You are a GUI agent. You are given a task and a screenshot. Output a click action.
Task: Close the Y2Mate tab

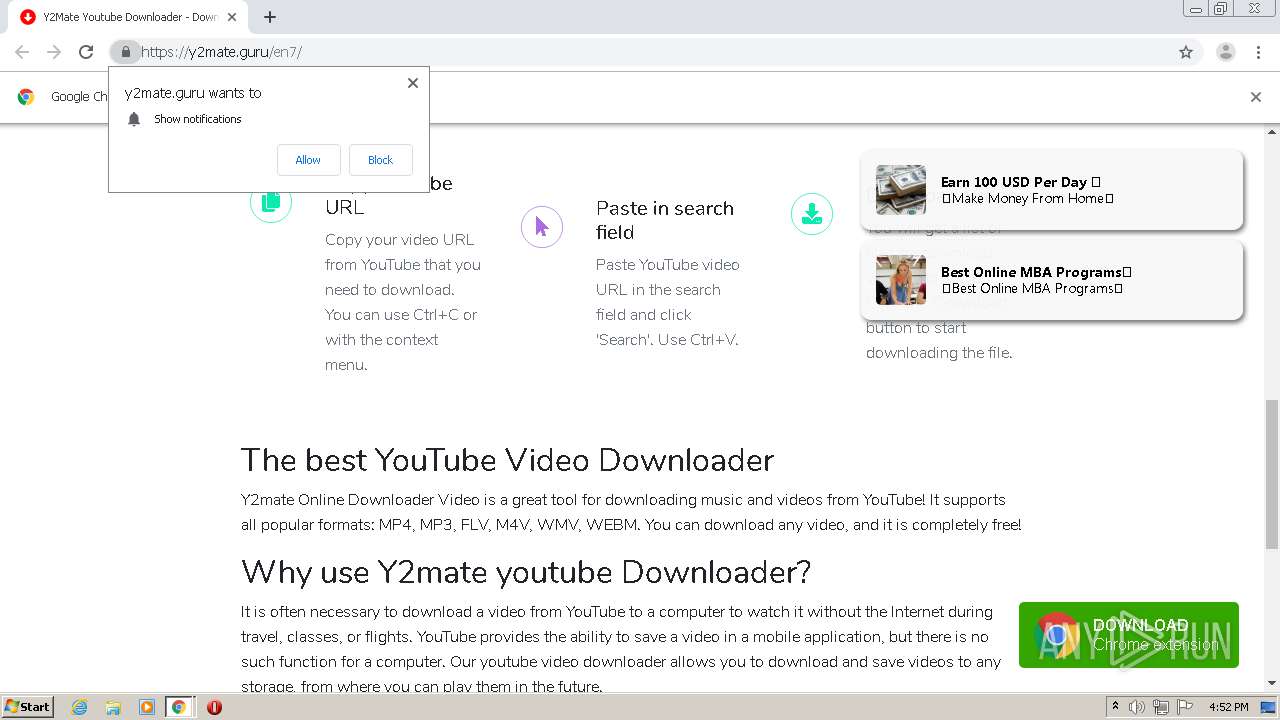pos(232,17)
